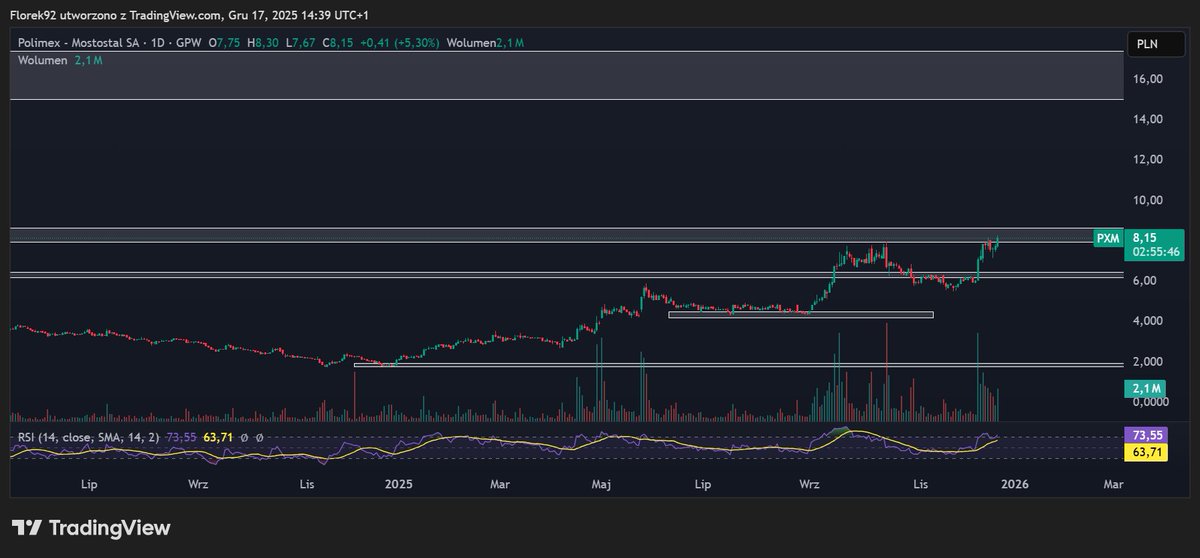
Task: Click the low value L7,67 in header
Action: (x=301, y=43)
